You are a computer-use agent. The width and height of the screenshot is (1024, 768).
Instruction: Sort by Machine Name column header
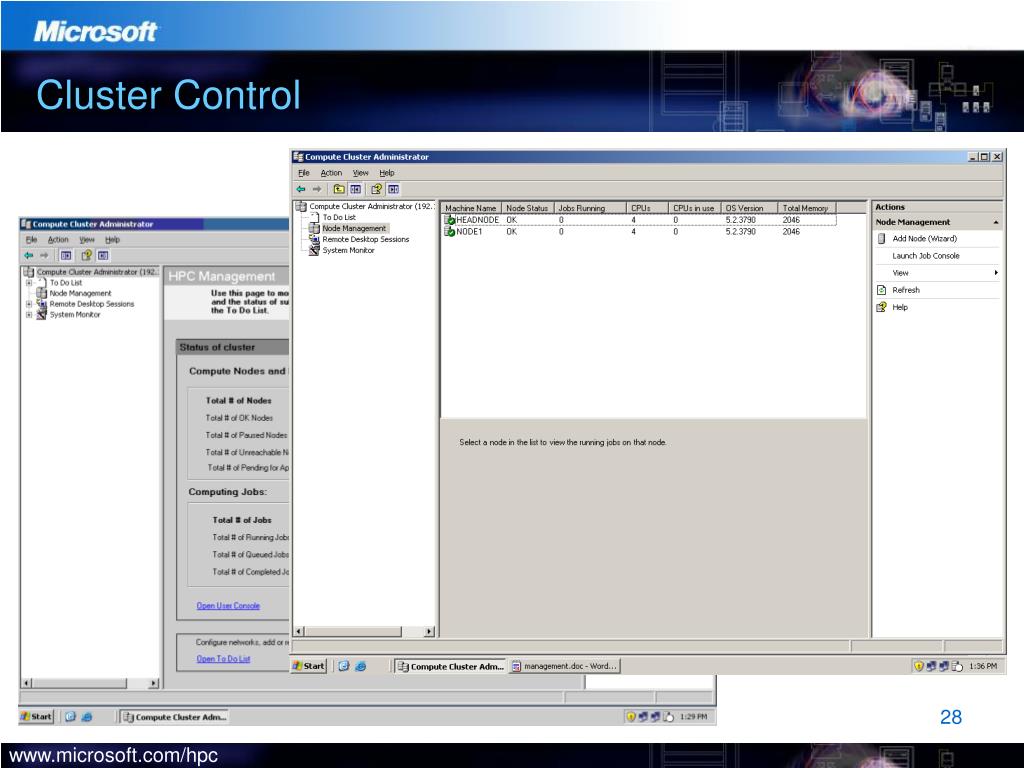(471, 208)
